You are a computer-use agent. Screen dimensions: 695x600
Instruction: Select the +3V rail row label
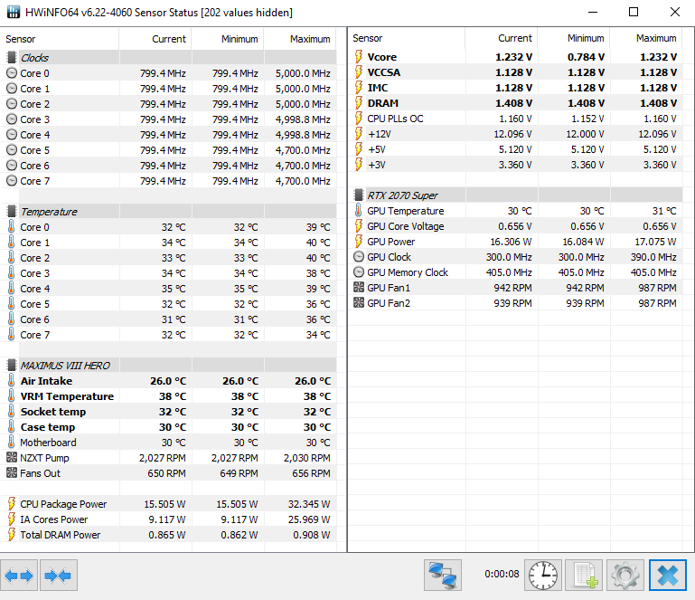[377, 164]
